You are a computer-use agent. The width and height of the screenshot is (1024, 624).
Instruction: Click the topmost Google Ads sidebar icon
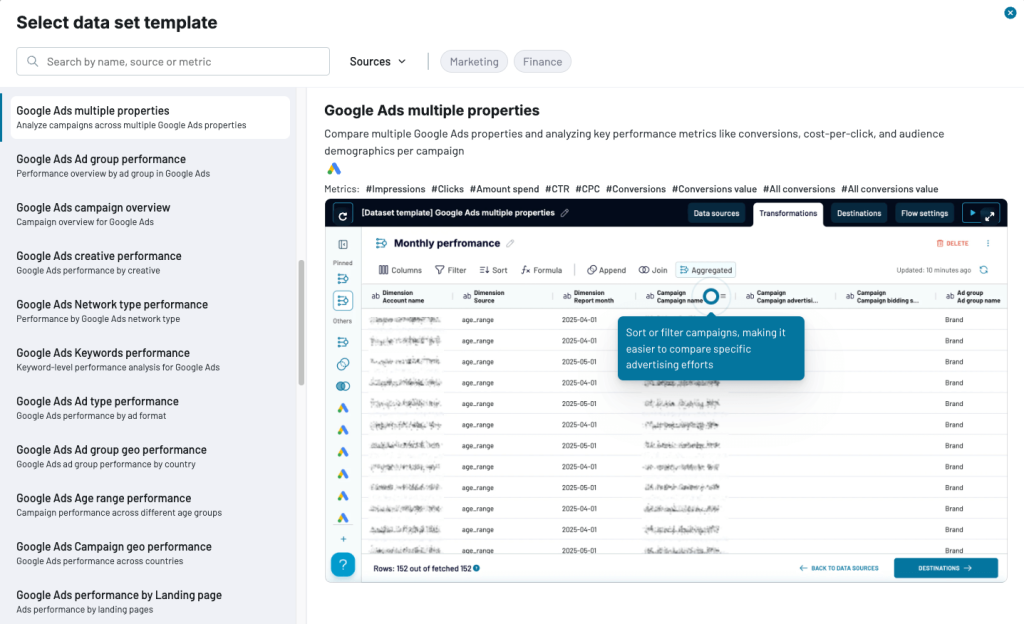coord(343,408)
